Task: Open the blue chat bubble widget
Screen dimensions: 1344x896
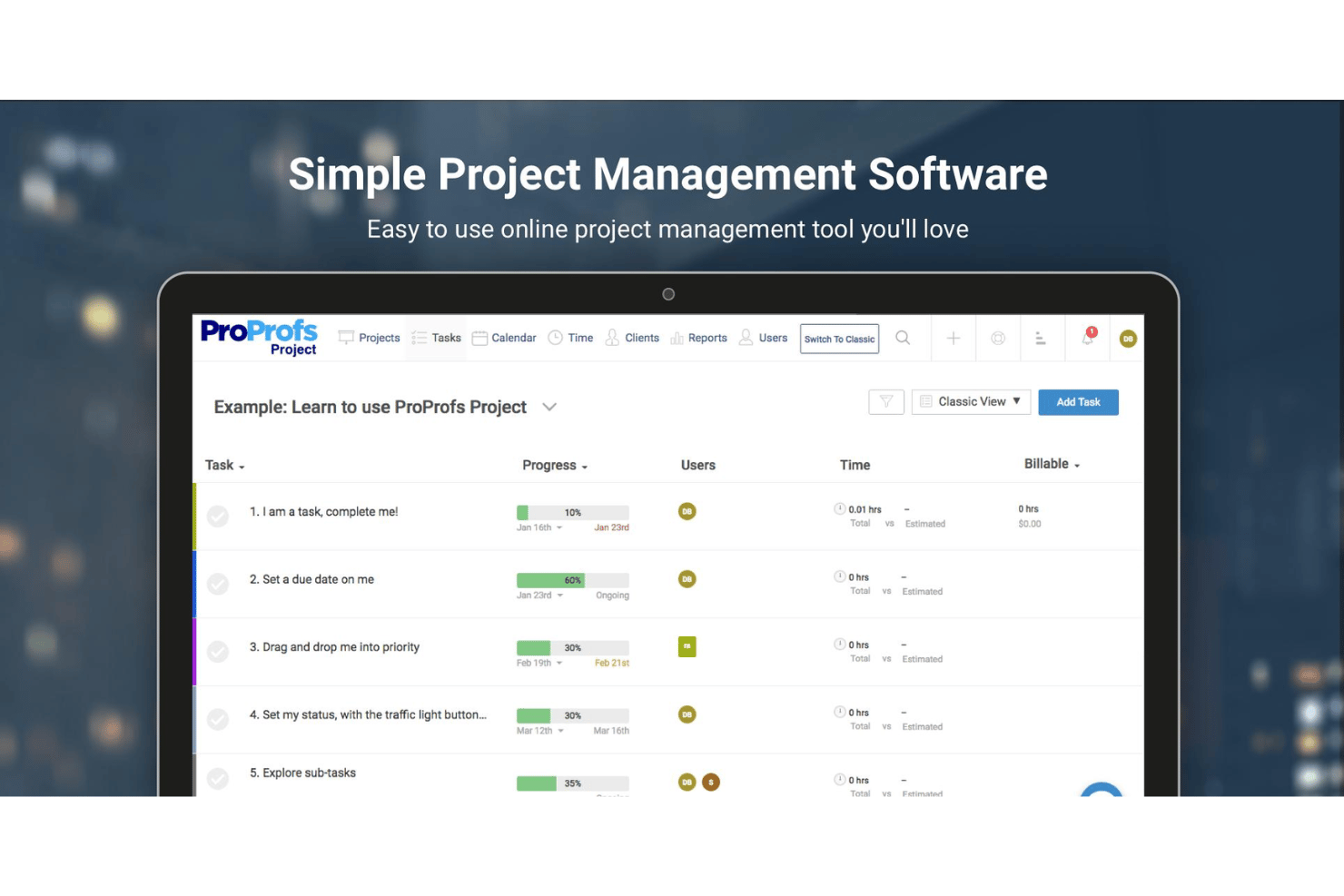Action: [1102, 790]
